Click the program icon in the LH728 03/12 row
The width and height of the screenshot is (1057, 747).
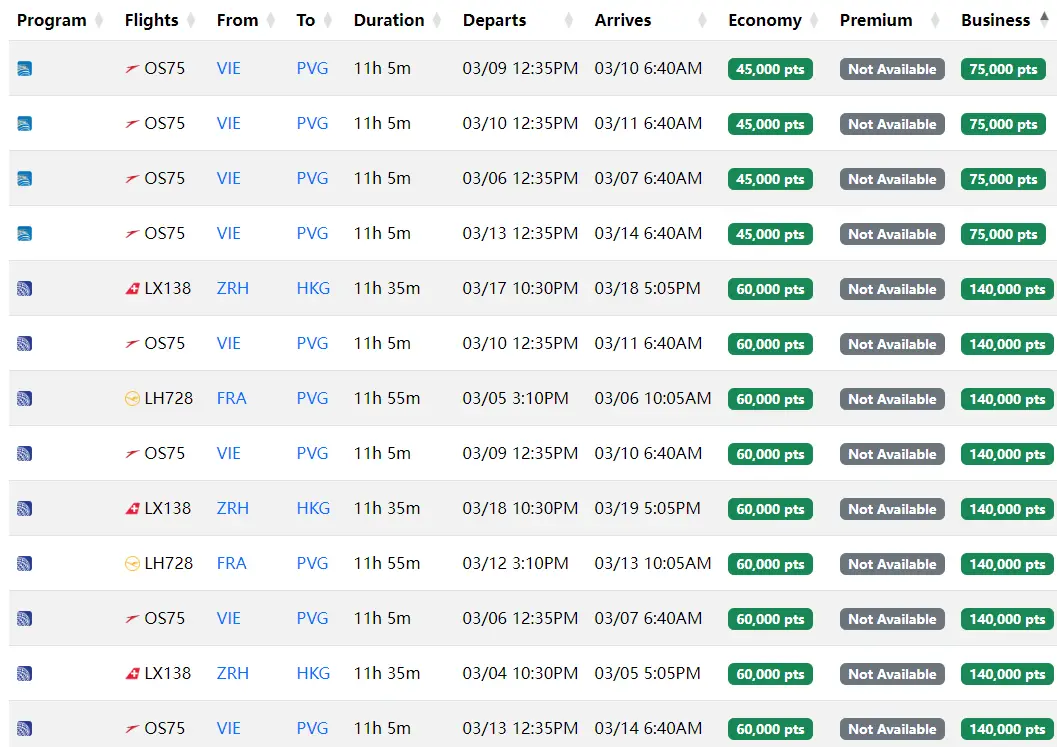click(x=25, y=564)
